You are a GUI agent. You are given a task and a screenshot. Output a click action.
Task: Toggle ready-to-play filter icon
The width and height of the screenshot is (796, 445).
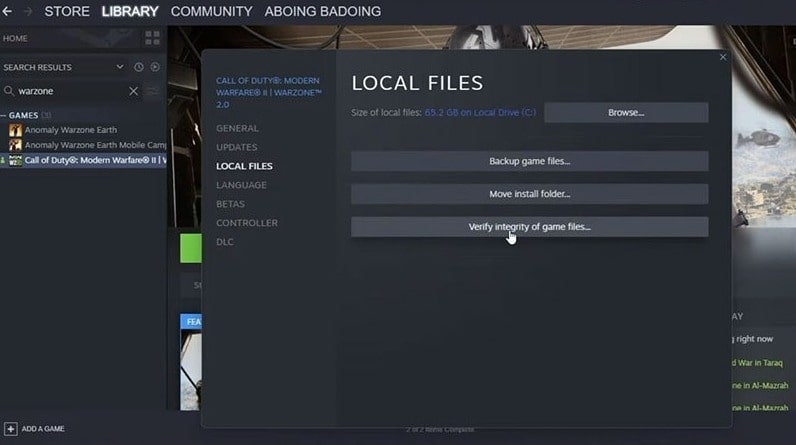pos(155,67)
